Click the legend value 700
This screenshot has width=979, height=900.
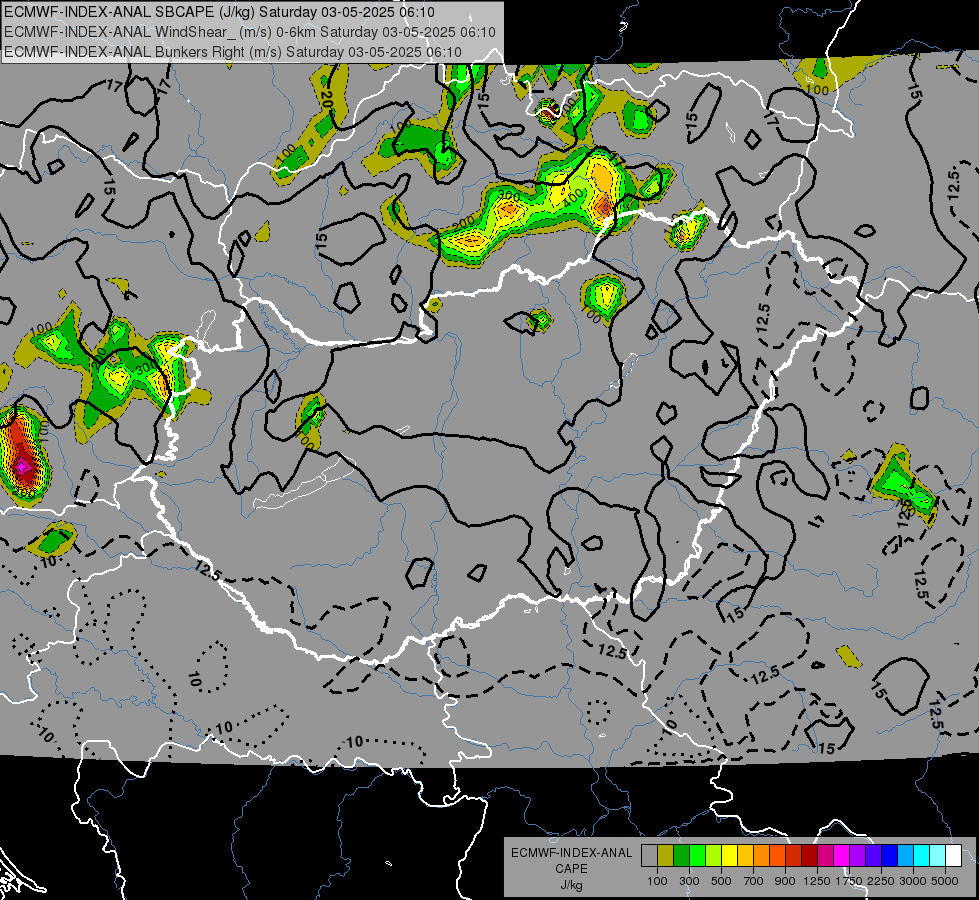(x=754, y=881)
